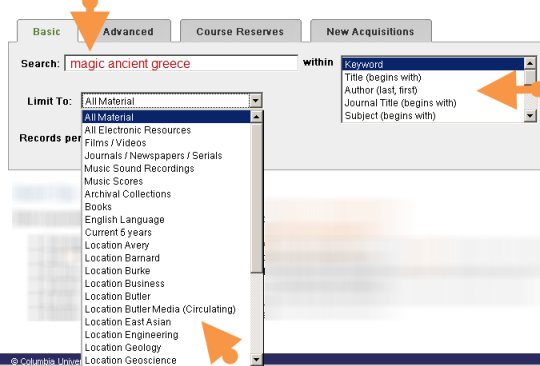This screenshot has height=366, width=540.
Task: Select Subject (begins with) option
Action: (x=433, y=116)
